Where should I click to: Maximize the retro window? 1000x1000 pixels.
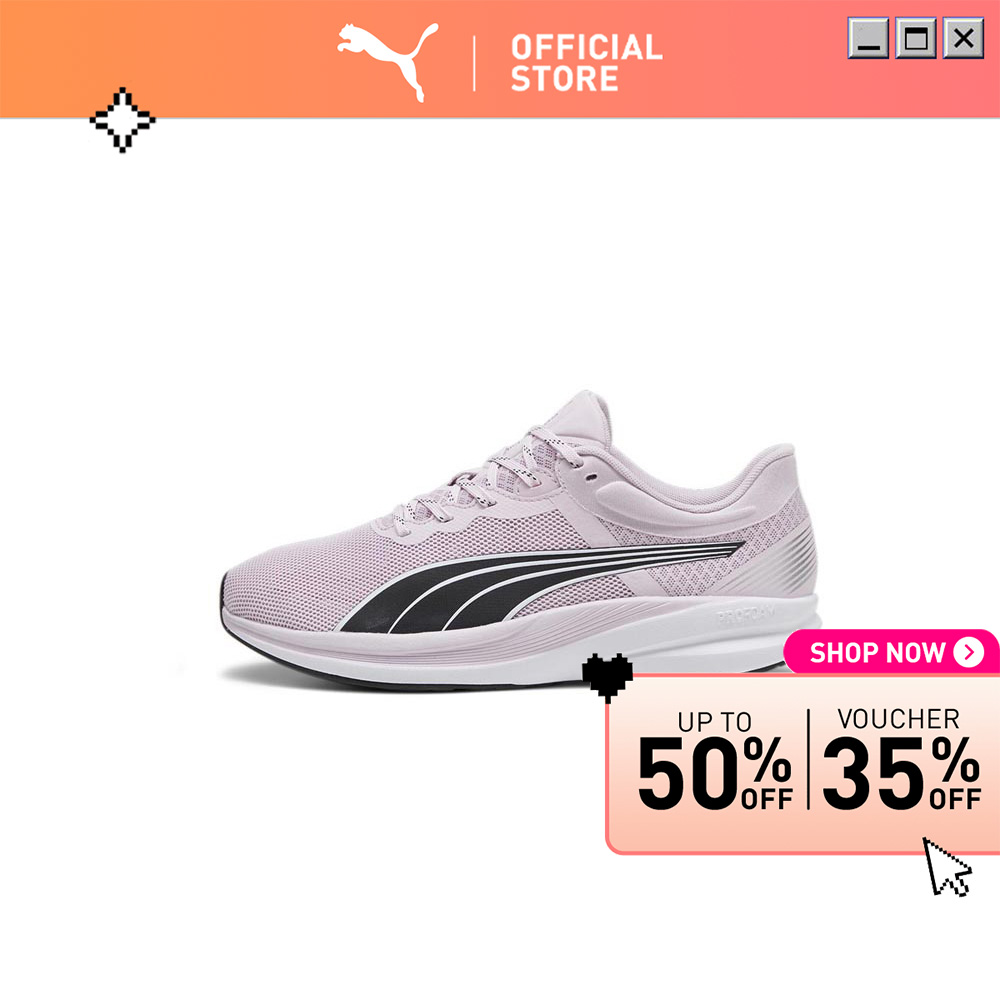pos(916,38)
